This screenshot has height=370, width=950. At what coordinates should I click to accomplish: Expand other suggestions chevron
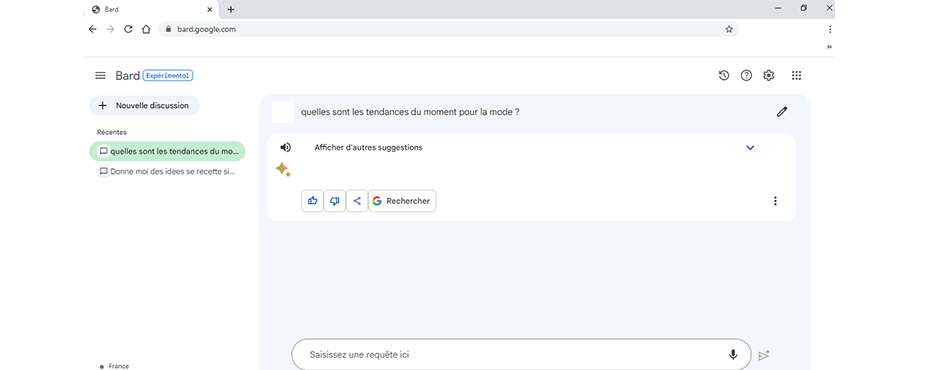pyautogui.click(x=750, y=148)
